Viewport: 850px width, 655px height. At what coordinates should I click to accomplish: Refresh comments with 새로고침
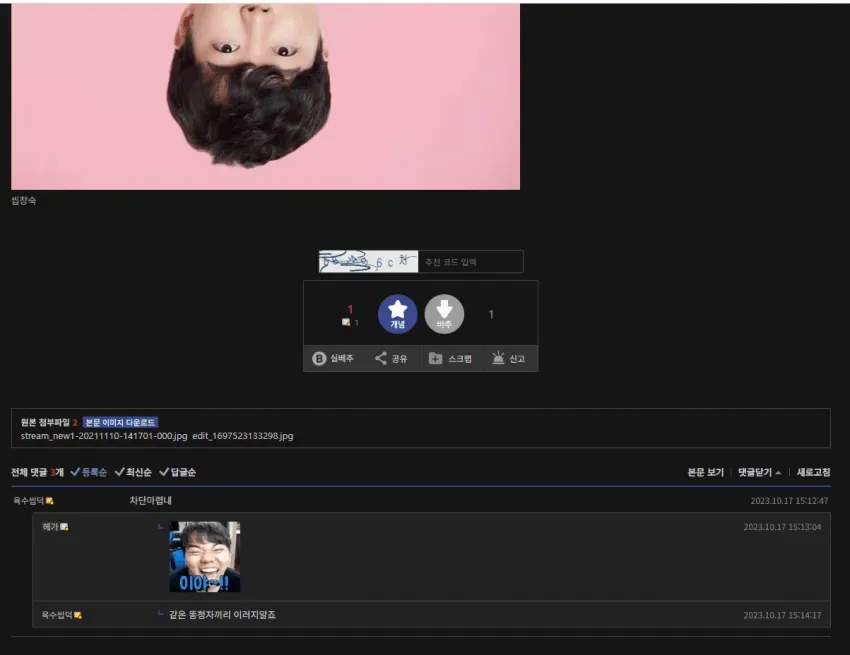coord(813,472)
